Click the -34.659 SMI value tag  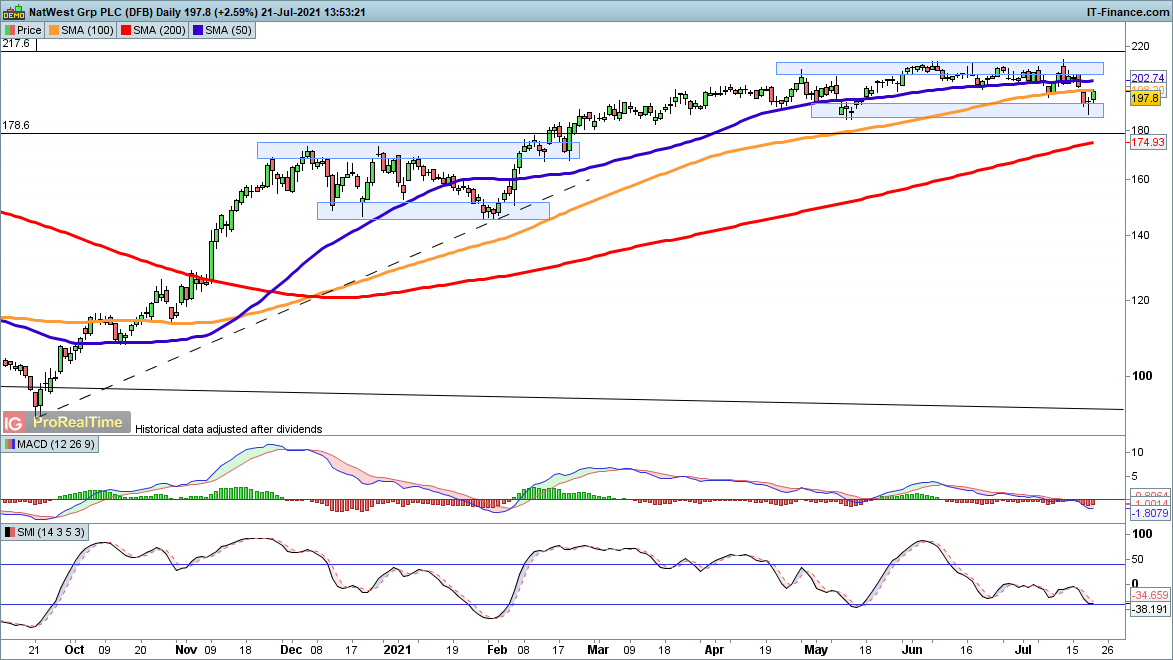(1149, 596)
